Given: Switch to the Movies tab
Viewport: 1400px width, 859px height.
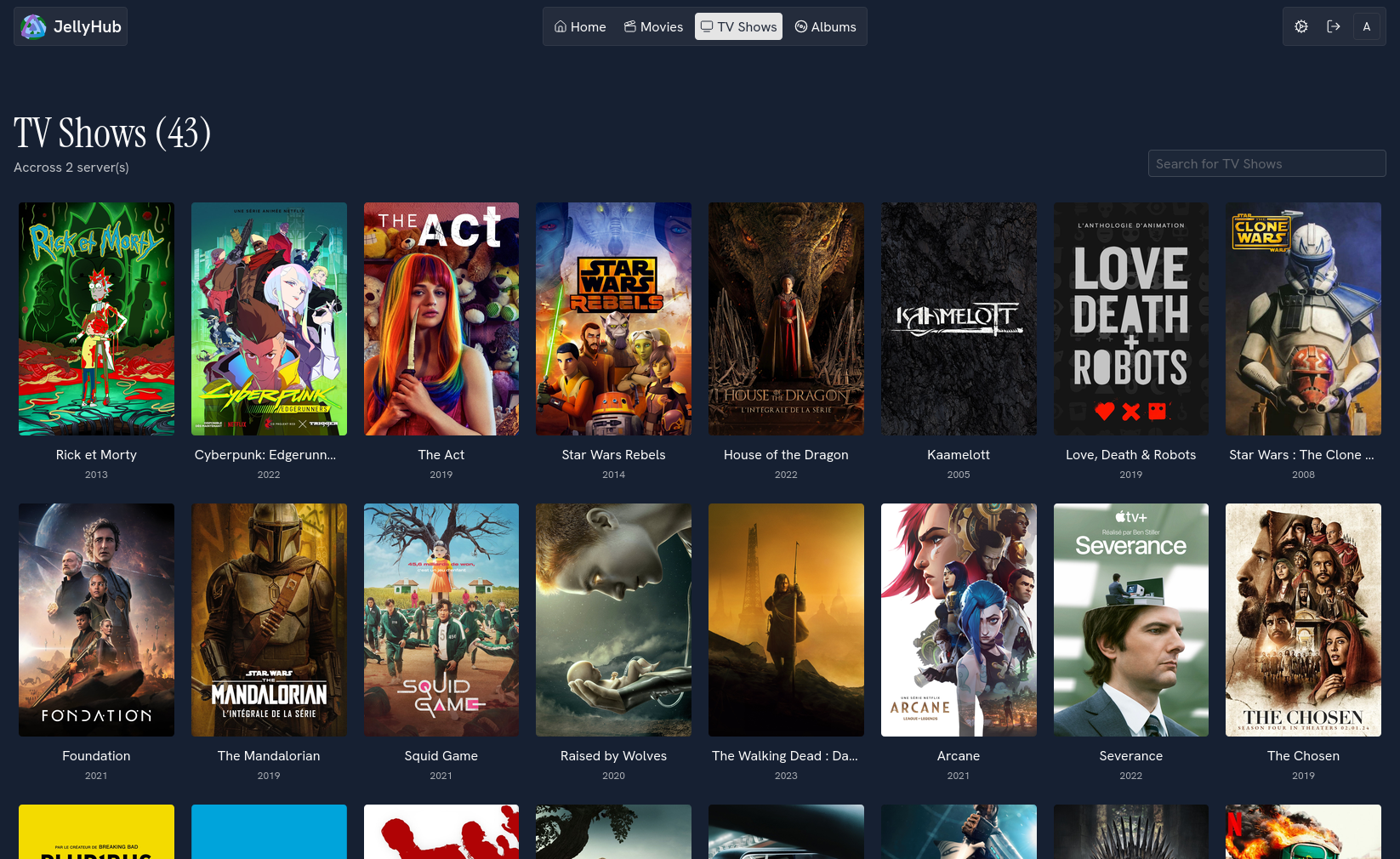Looking at the screenshot, I should (x=653, y=26).
